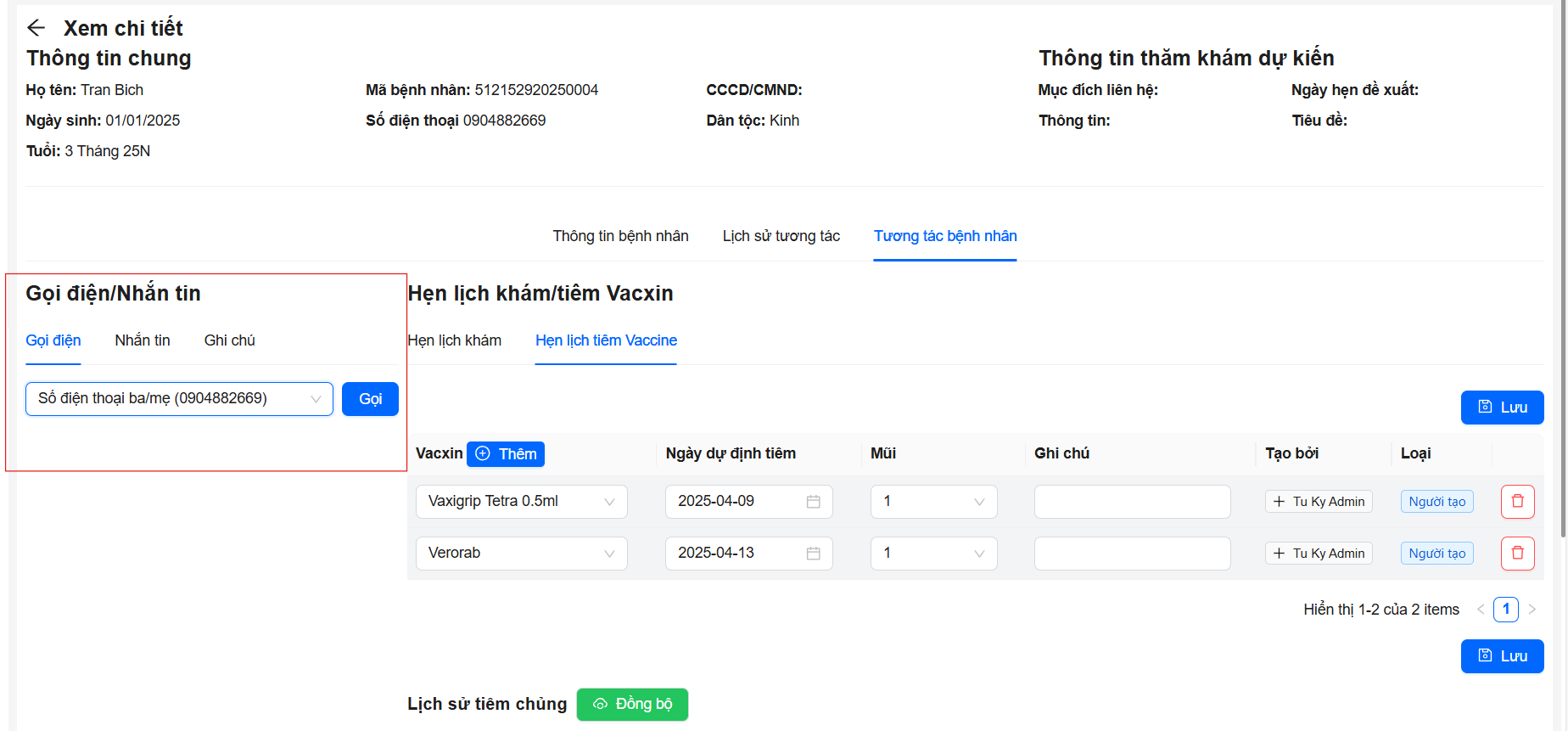Click the Thêm button to add a vaccine

[x=506, y=454]
